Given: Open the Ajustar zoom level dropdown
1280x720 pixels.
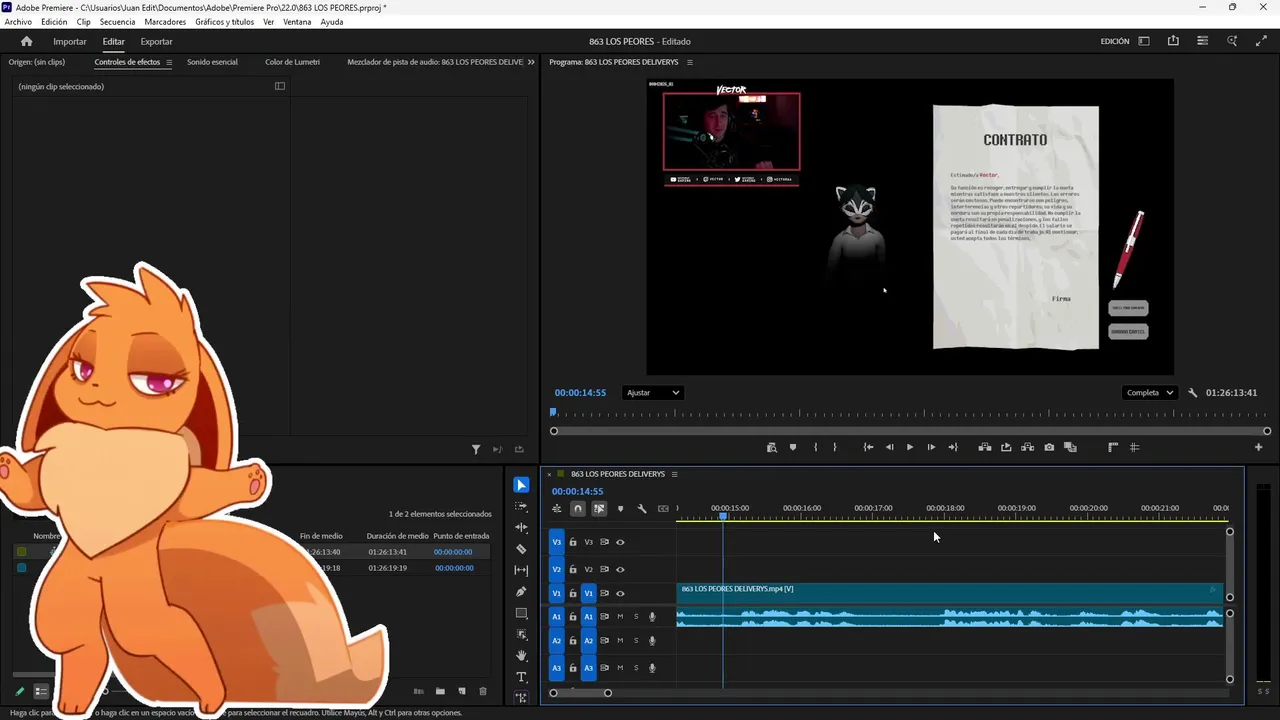Looking at the screenshot, I should coord(652,393).
